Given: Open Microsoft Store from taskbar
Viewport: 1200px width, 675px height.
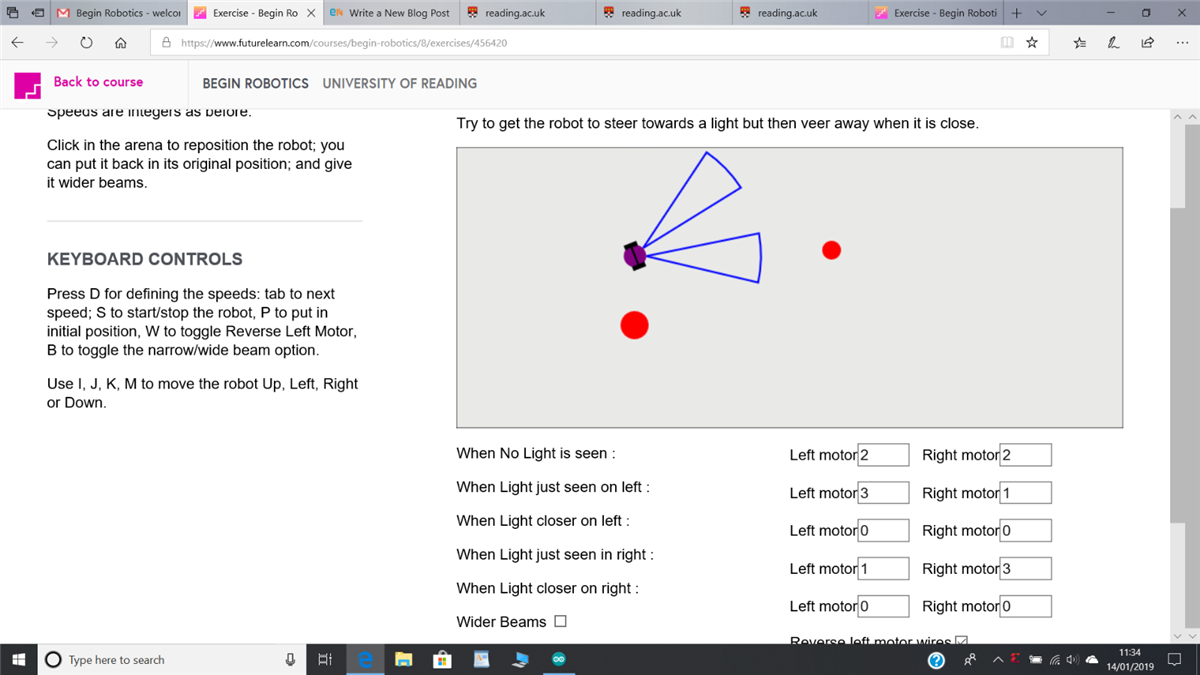Looking at the screenshot, I should click(442, 659).
